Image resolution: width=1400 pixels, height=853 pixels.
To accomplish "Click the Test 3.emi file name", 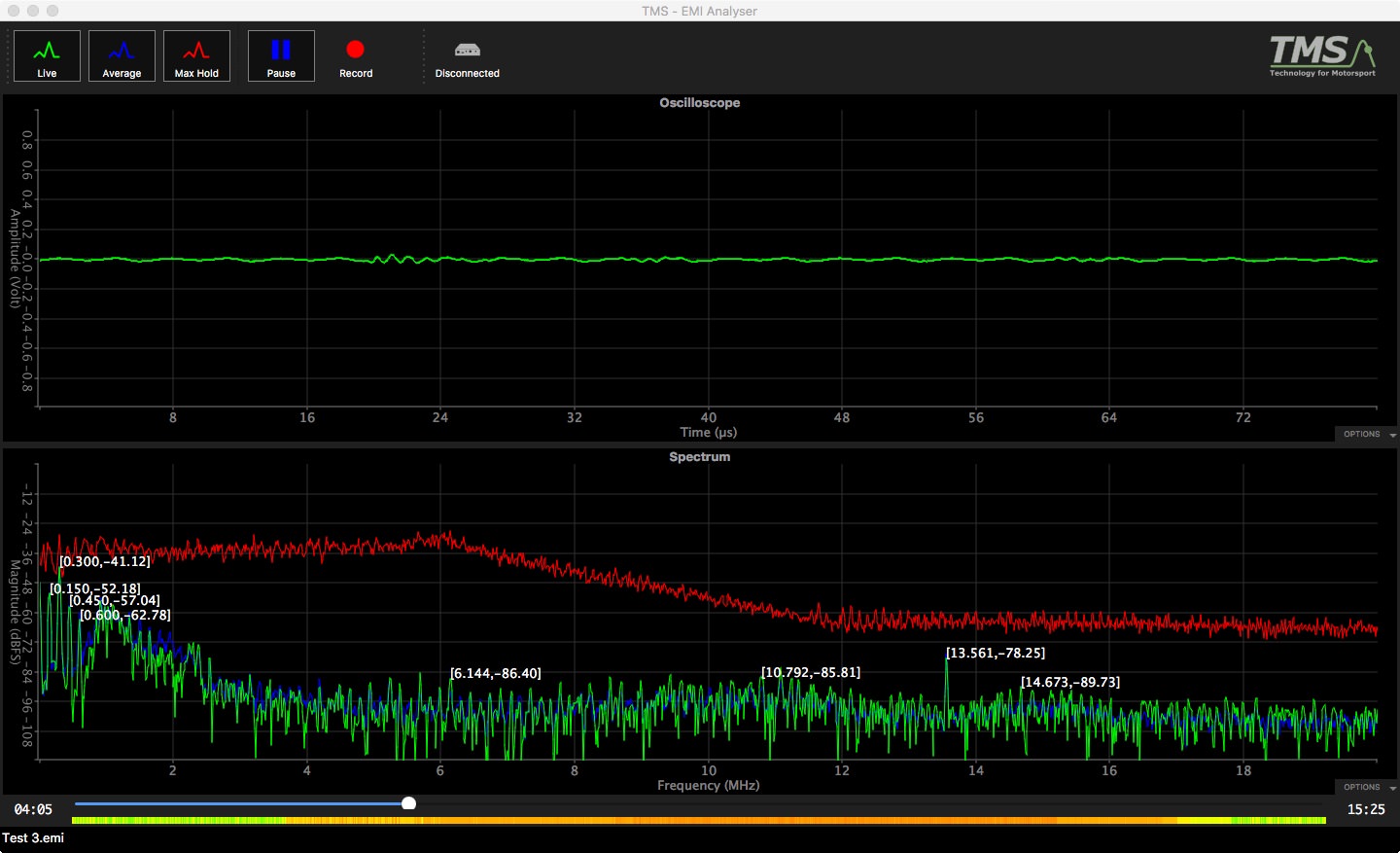I will point(33,838).
